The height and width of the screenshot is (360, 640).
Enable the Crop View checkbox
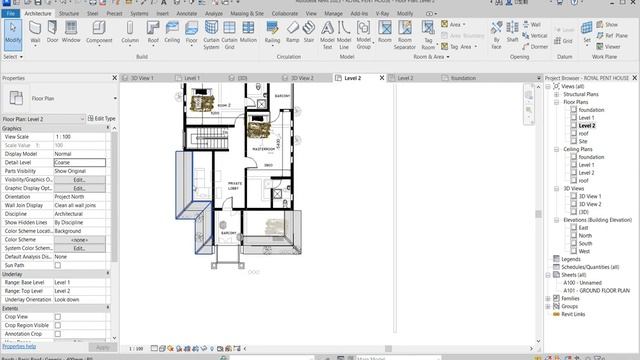(58, 317)
